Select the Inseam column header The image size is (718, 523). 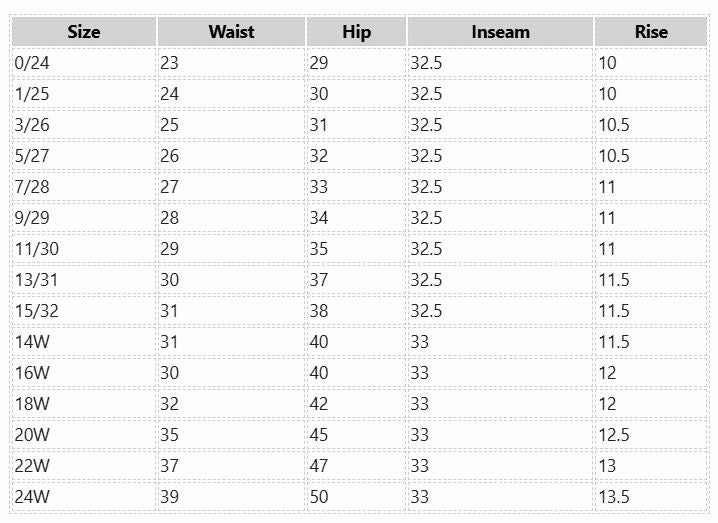(500, 32)
